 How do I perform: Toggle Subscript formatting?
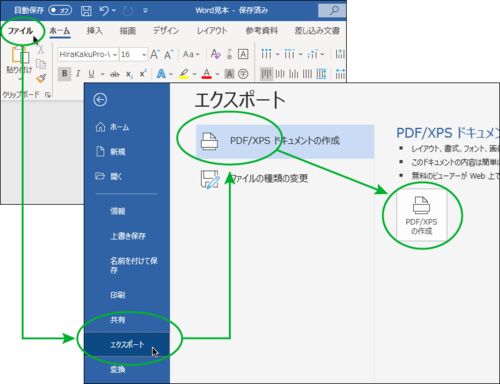(x=129, y=74)
